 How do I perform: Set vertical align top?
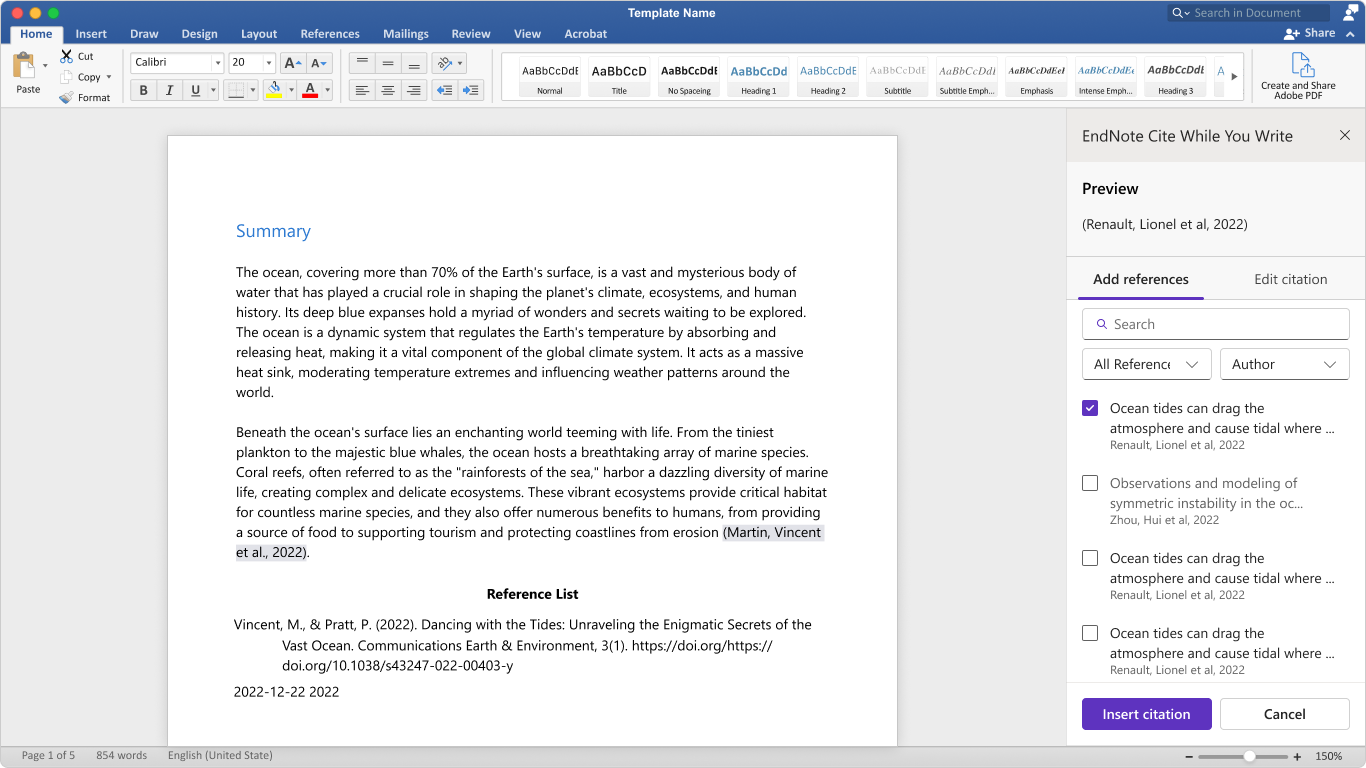[x=362, y=62]
